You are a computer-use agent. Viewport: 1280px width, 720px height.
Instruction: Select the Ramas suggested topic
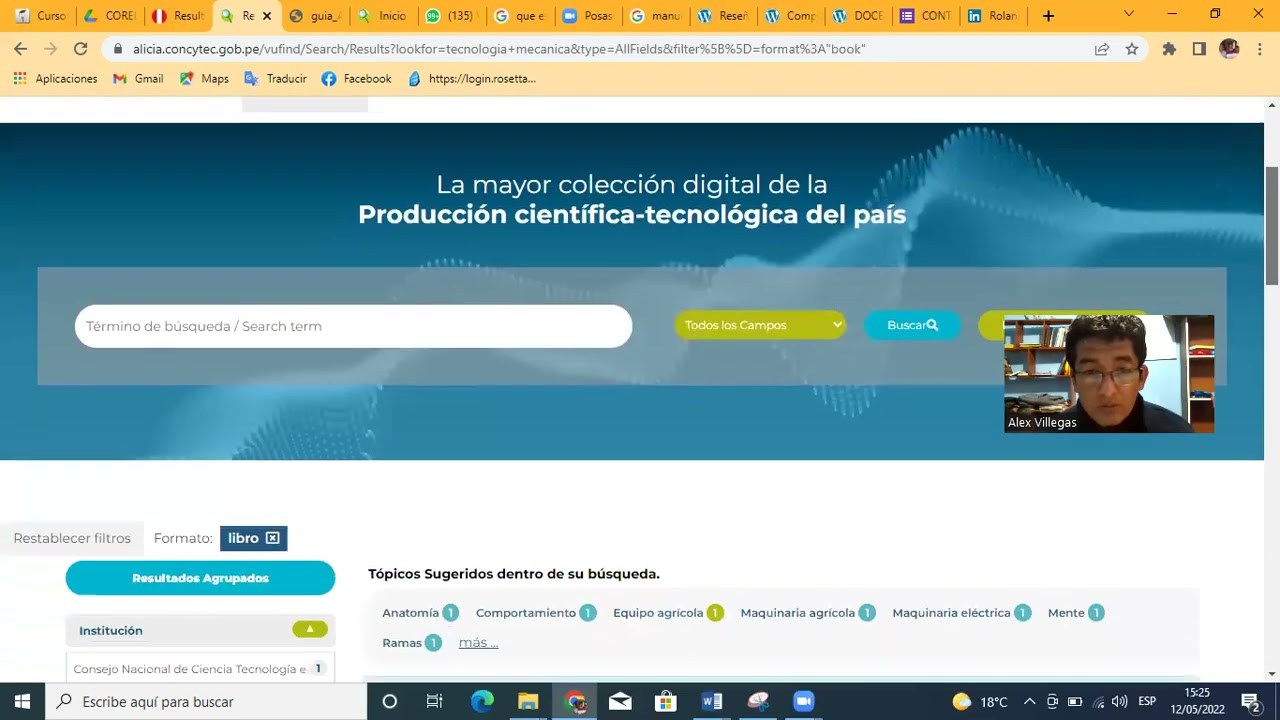pos(412,643)
